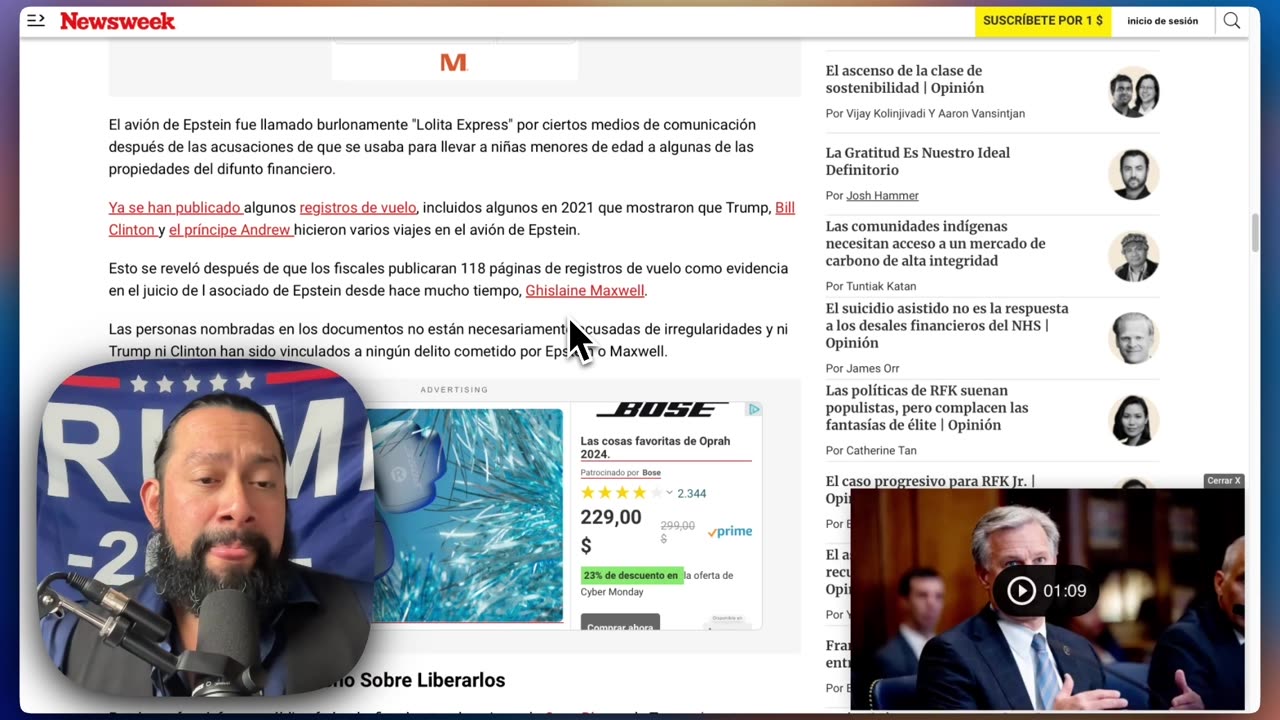Viewport: 1280px width, 720px height.
Task: Open 'Las políticas de RFK suenan populistas' article
Action: (x=927, y=407)
